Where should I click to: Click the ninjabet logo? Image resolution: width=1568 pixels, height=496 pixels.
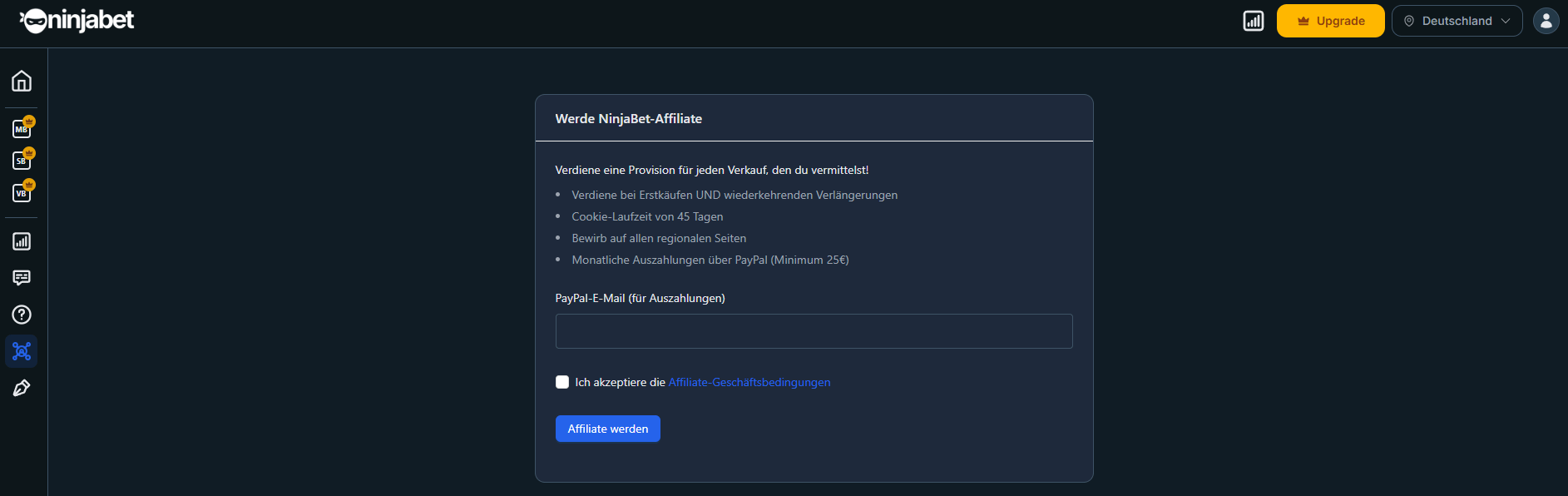pyautogui.click(x=77, y=20)
